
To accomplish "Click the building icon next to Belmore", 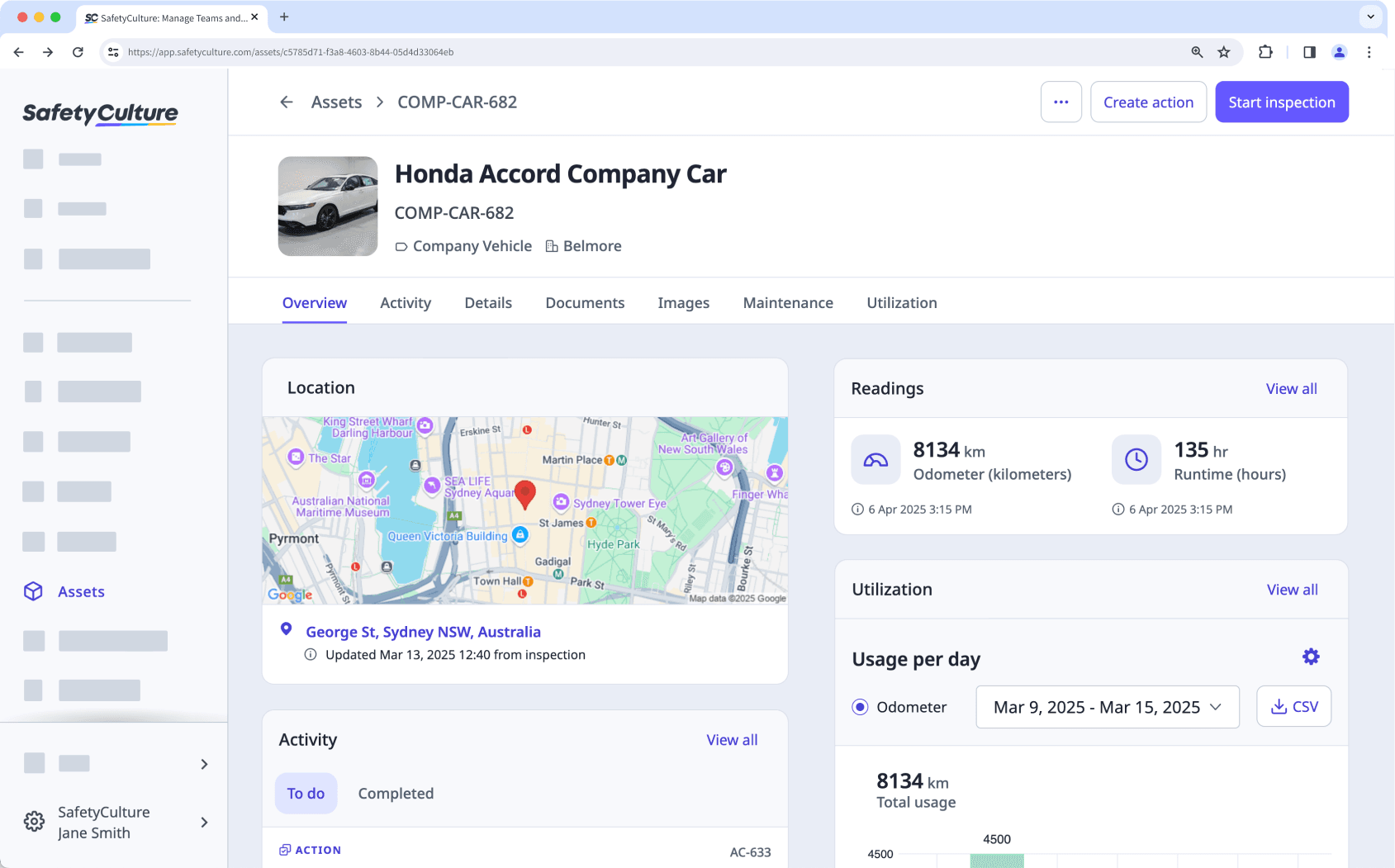I will pyautogui.click(x=550, y=245).
